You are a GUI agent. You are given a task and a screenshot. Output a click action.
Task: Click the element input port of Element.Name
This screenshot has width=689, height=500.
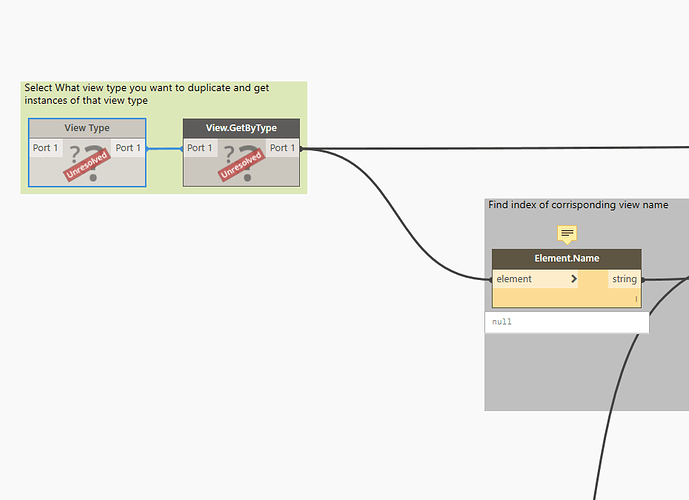click(x=535, y=279)
